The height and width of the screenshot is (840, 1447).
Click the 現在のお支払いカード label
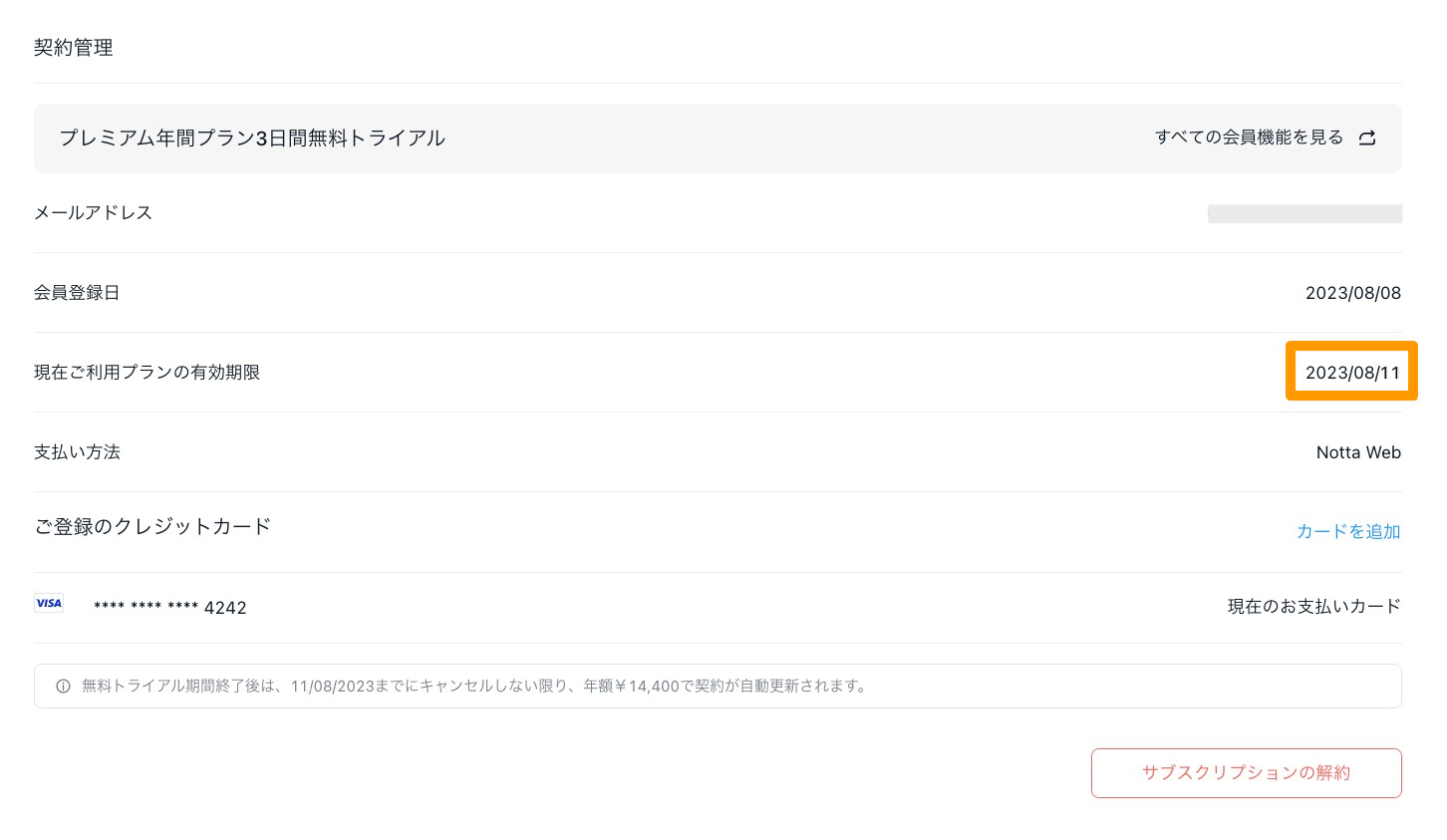tap(1313, 607)
